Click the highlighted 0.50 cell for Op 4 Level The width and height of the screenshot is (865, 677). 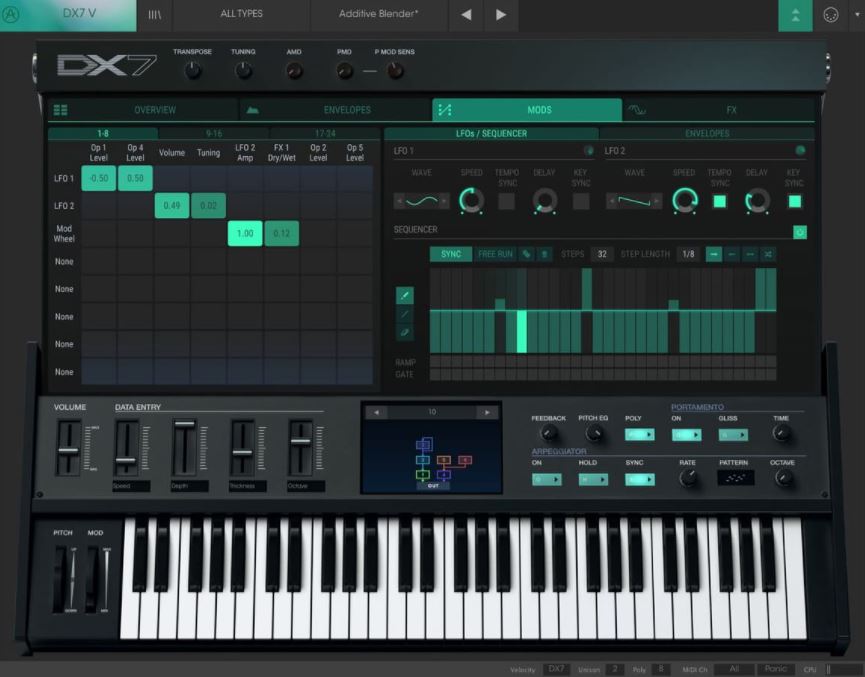pyautogui.click(x=133, y=177)
